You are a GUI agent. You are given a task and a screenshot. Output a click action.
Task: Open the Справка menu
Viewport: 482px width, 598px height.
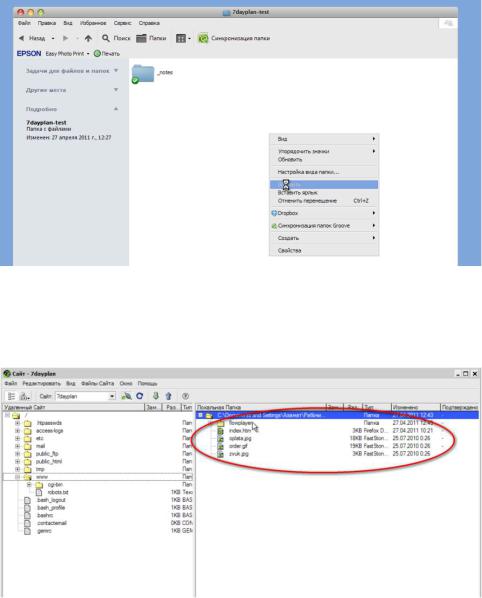tap(149, 23)
